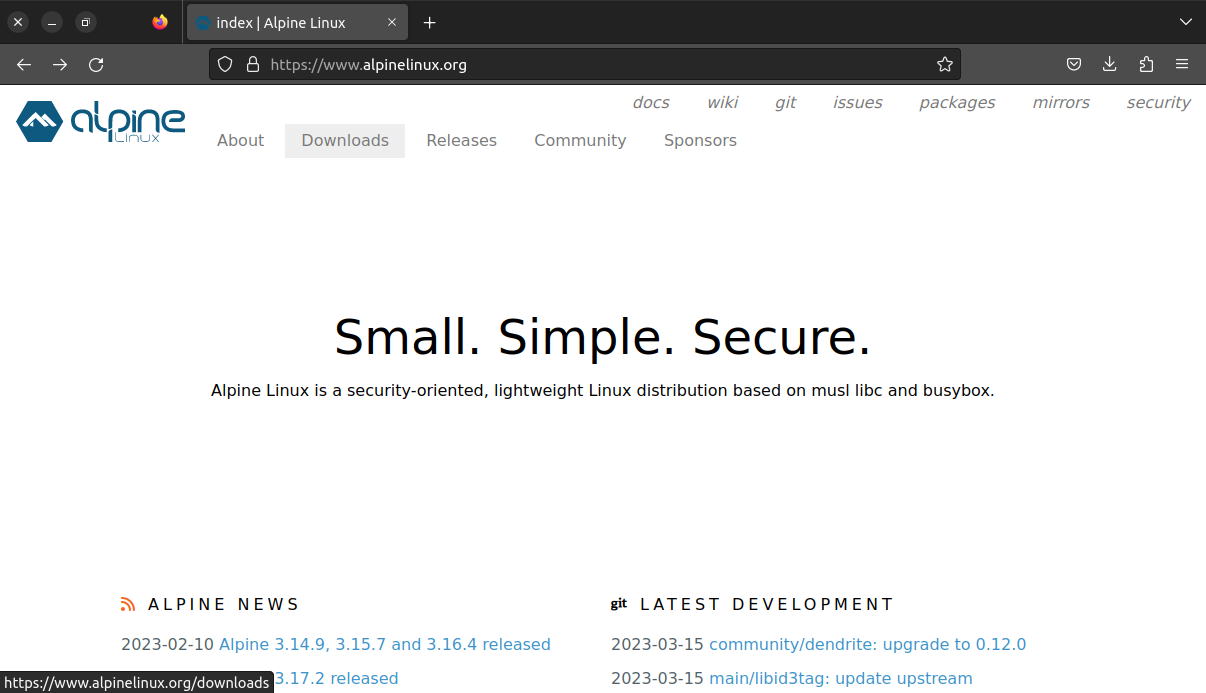Click the ALPINE NEWS heading
The width and height of the screenshot is (1206, 693).
coord(224,604)
